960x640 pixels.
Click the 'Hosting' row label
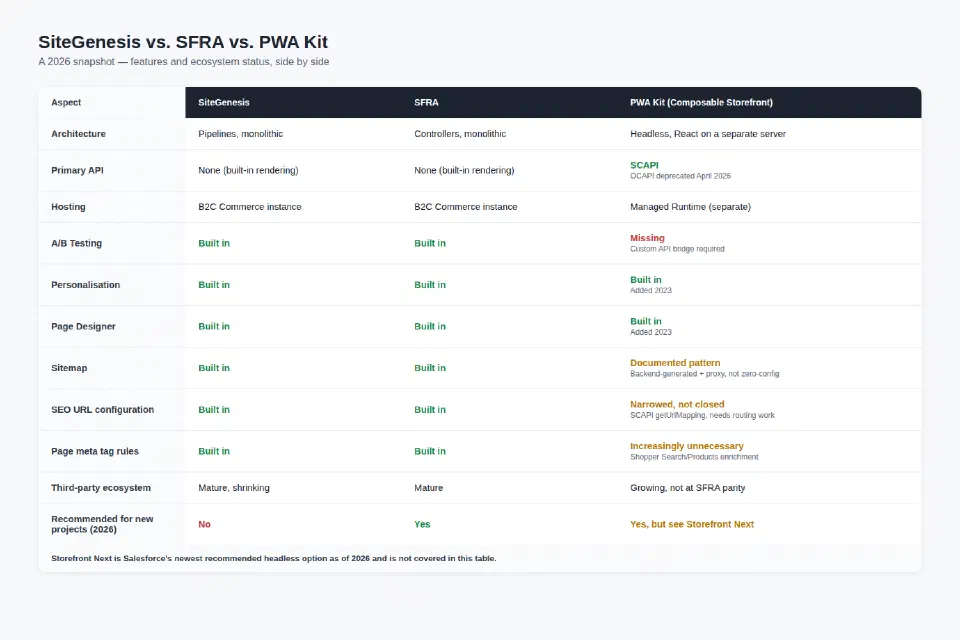(68, 207)
